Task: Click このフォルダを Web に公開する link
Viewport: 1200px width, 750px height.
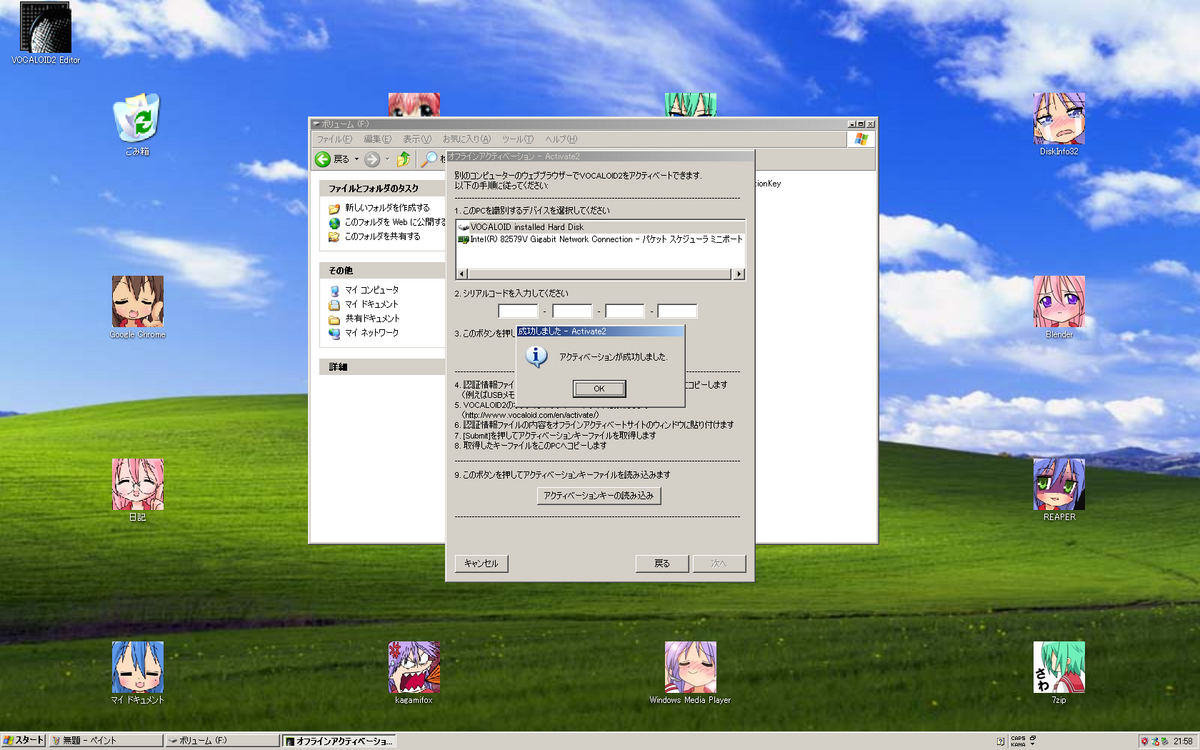Action: click(394, 222)
